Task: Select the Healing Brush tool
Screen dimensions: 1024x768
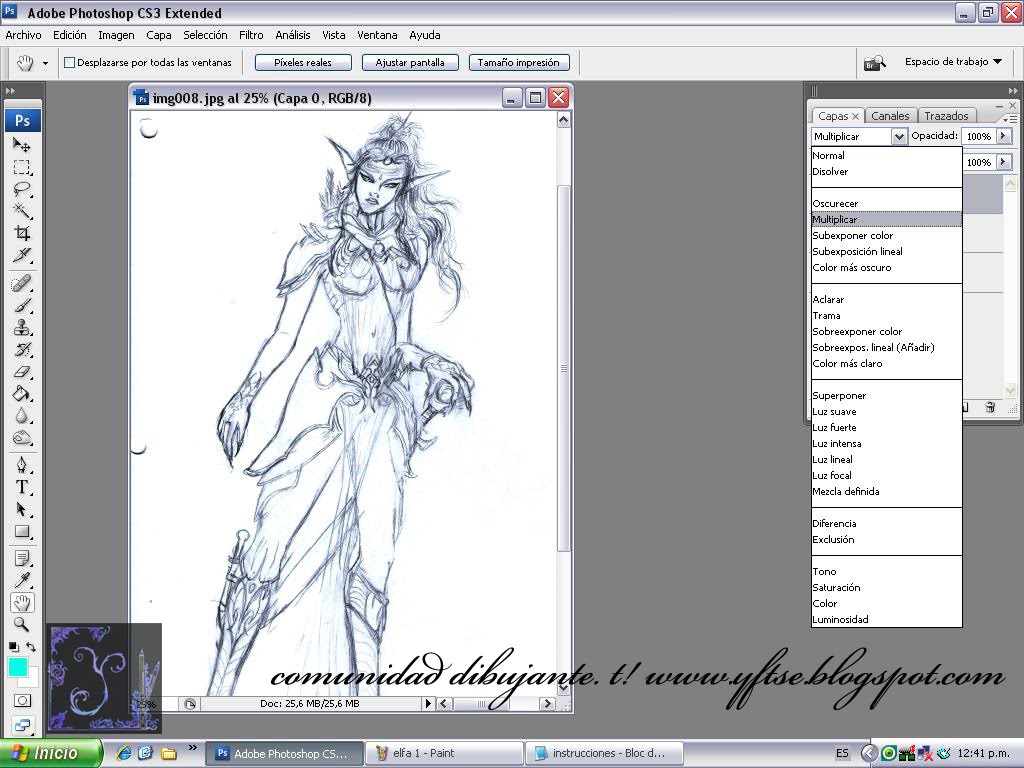Action: 22,283
